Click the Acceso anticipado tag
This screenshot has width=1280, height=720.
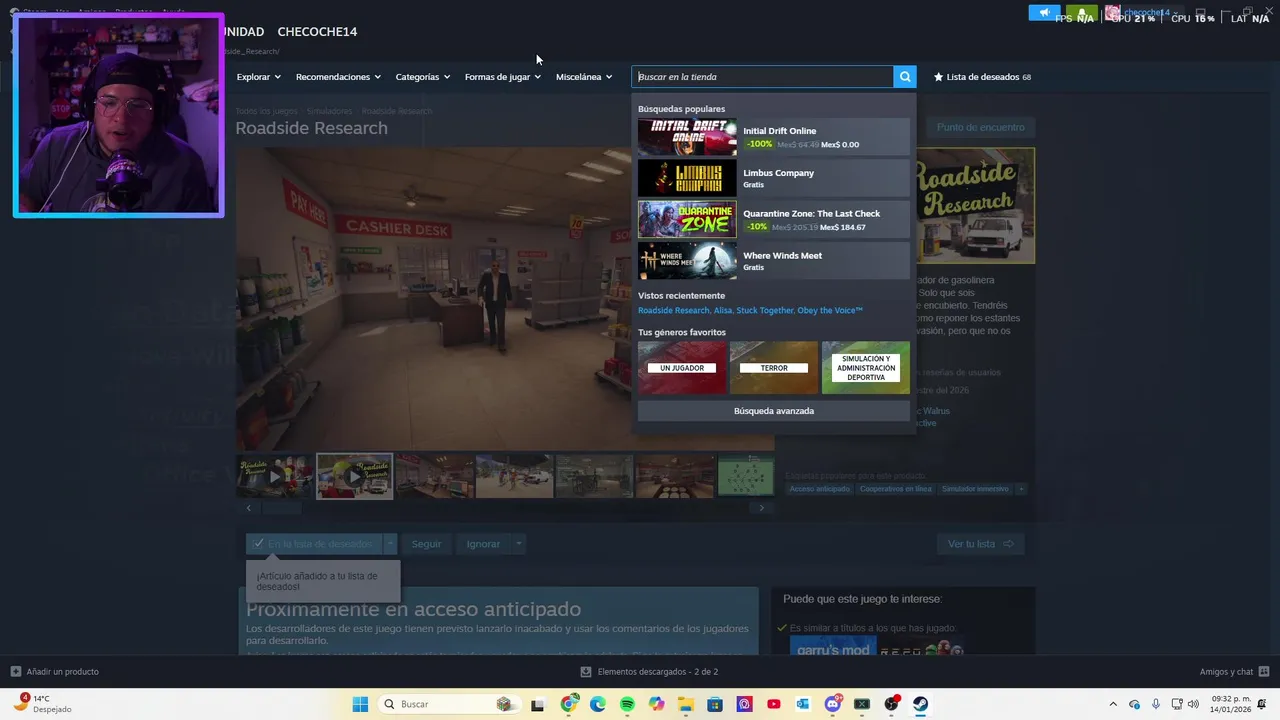819,489
